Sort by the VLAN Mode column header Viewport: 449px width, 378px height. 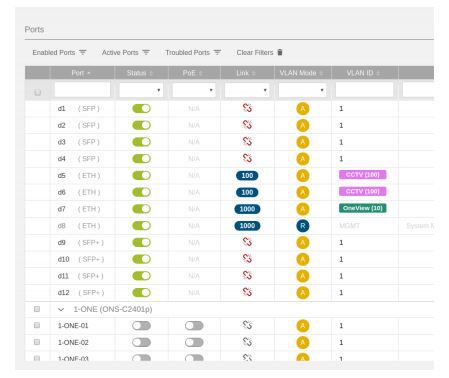click(x=303, y=73)
